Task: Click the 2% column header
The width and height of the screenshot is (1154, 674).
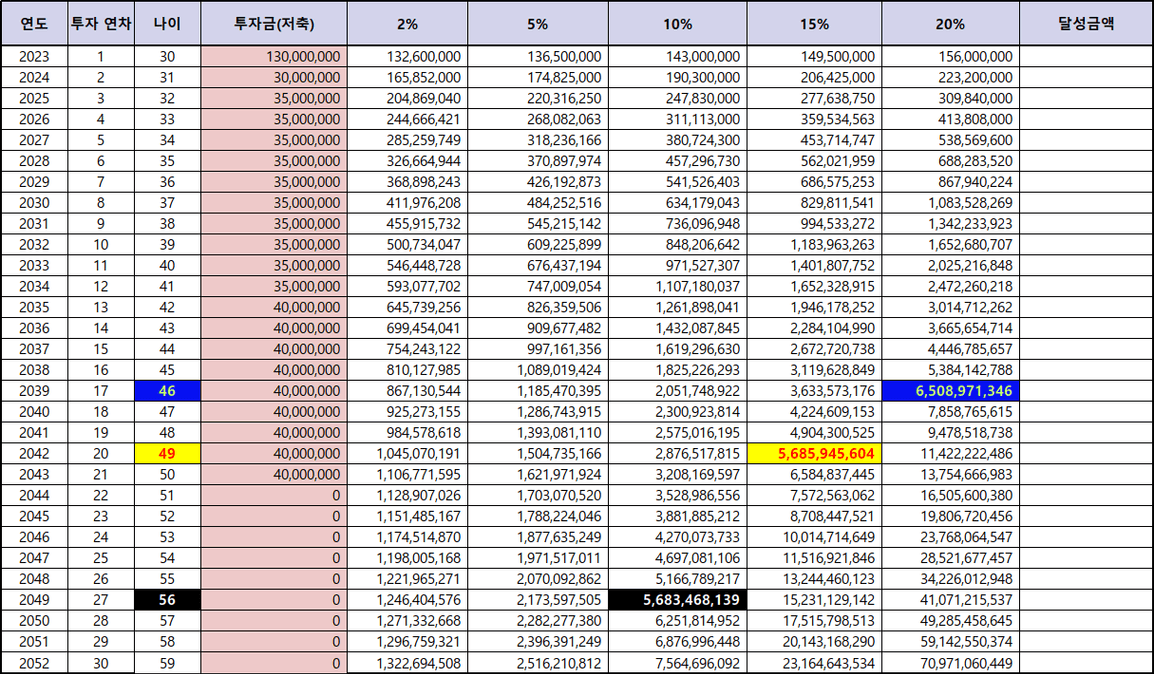Action: (x=406, y=23)
